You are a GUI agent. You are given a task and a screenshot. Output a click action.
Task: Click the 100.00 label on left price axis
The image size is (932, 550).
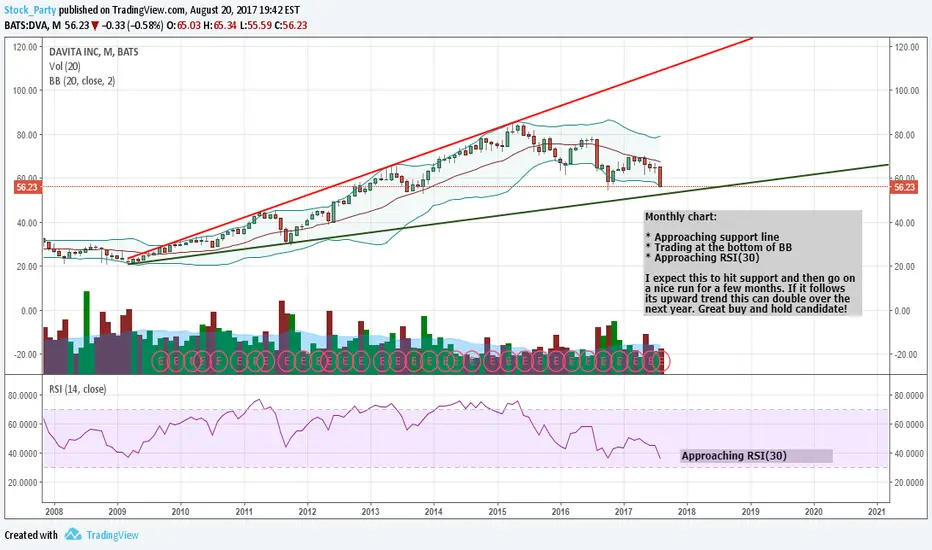[25, 91]
